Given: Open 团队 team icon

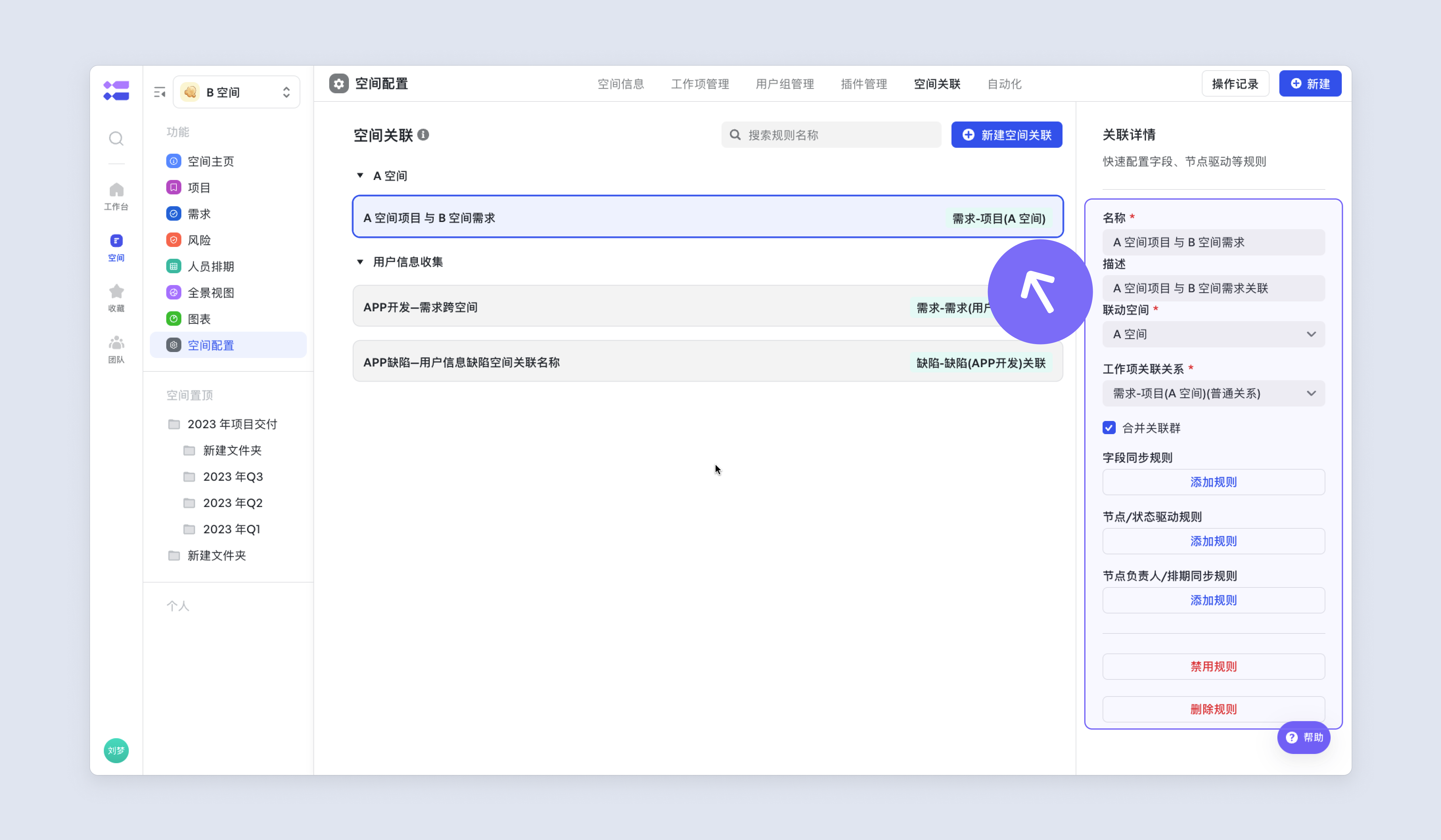Looking at the screenshot, I should coord(116,350).
